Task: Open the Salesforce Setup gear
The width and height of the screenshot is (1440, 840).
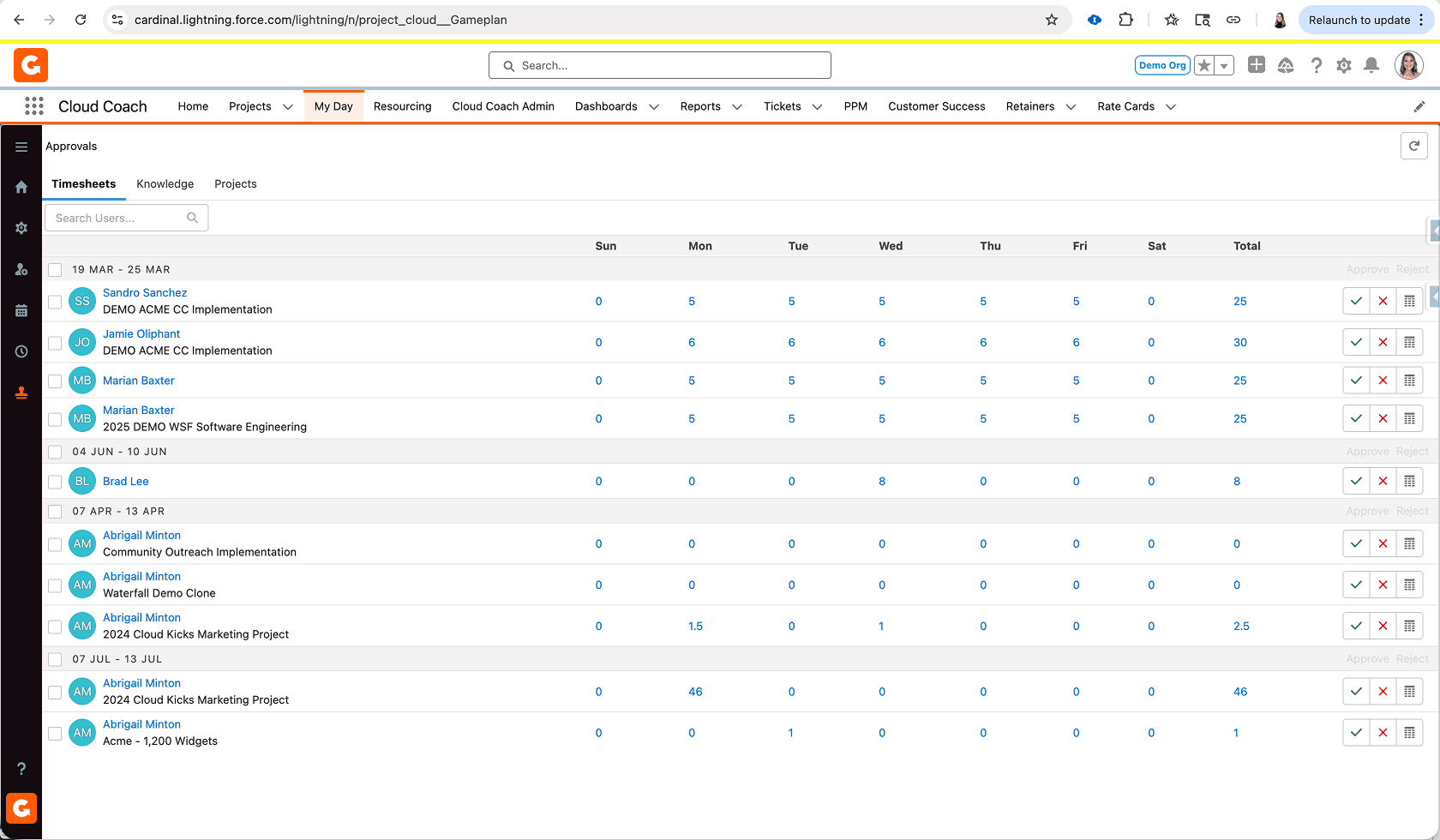Action: tap(1344, 65)
